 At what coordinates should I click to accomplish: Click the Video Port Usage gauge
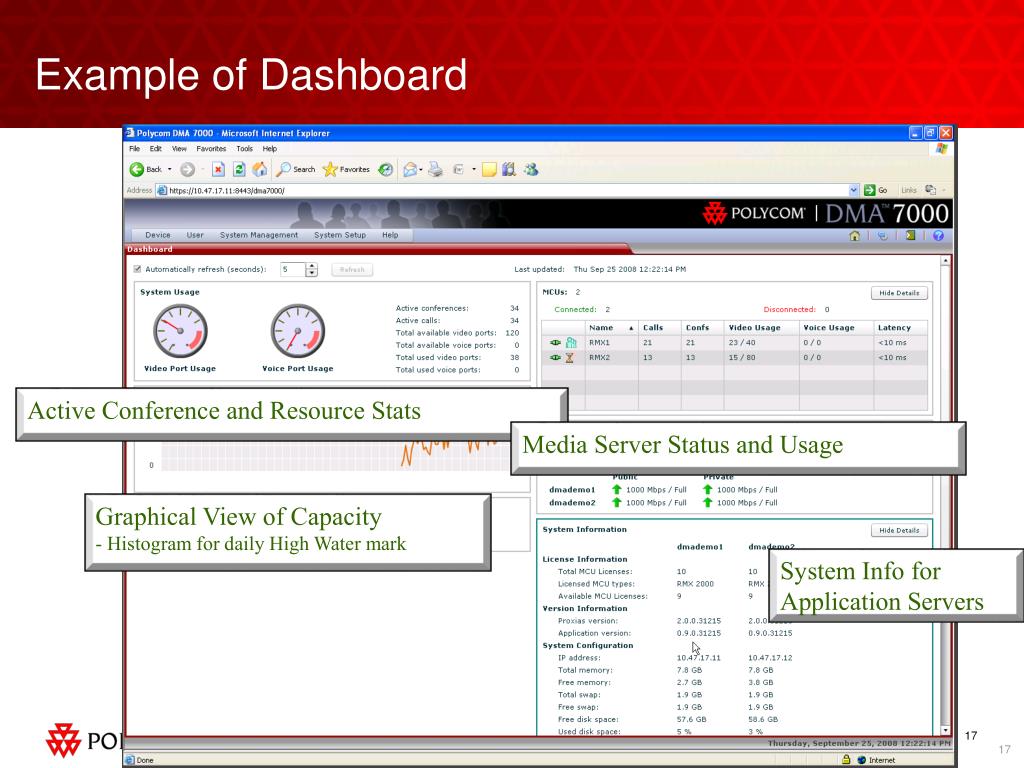coord(180,331)
